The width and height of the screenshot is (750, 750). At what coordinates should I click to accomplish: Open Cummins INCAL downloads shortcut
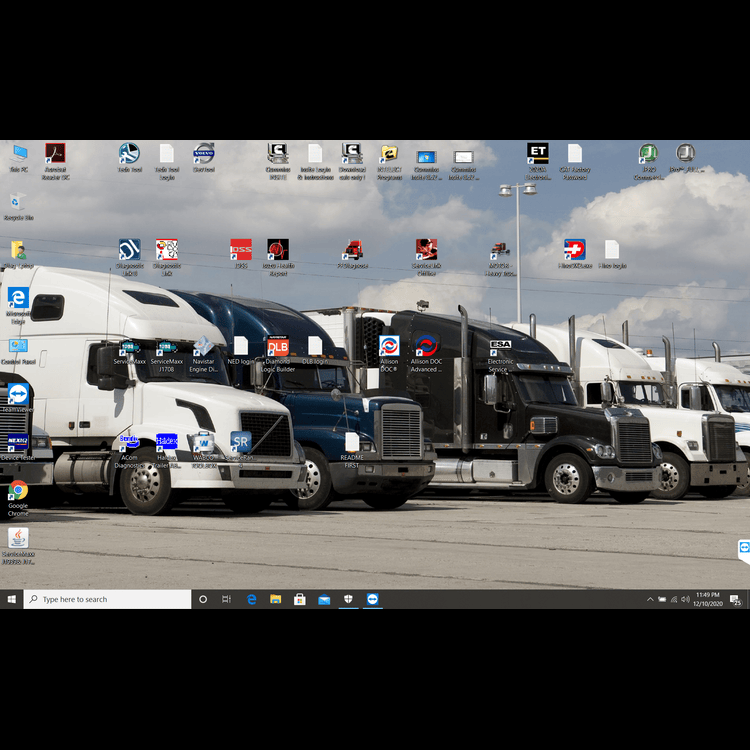point(352,161)
